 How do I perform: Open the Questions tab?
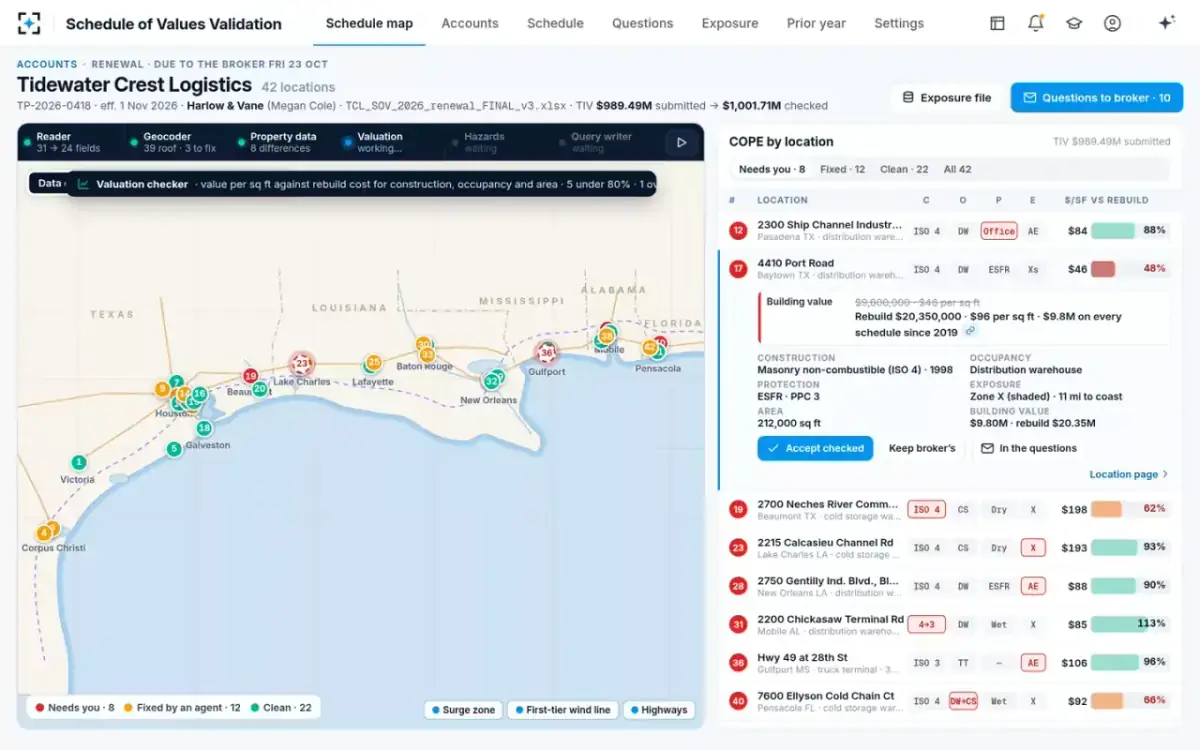pos(642,23)
